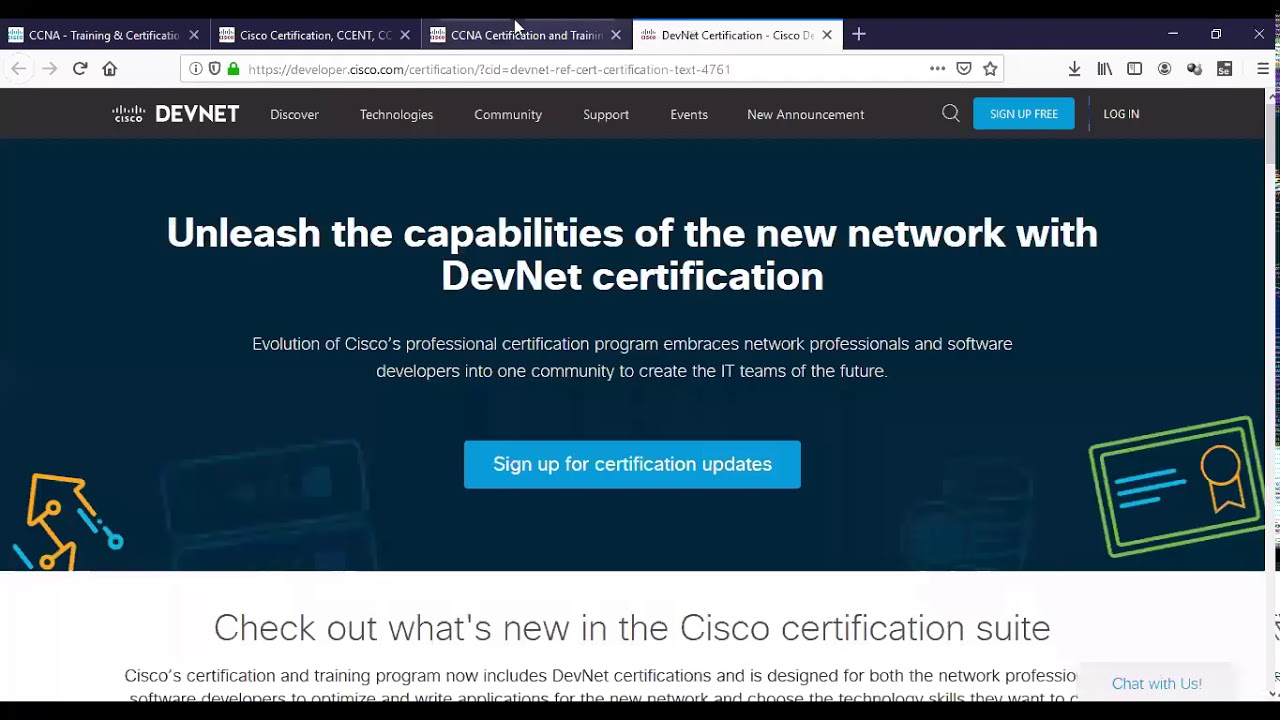This screenshot has height=720, width=1280.
Task: Reload the current page
Action: (80, 69)
